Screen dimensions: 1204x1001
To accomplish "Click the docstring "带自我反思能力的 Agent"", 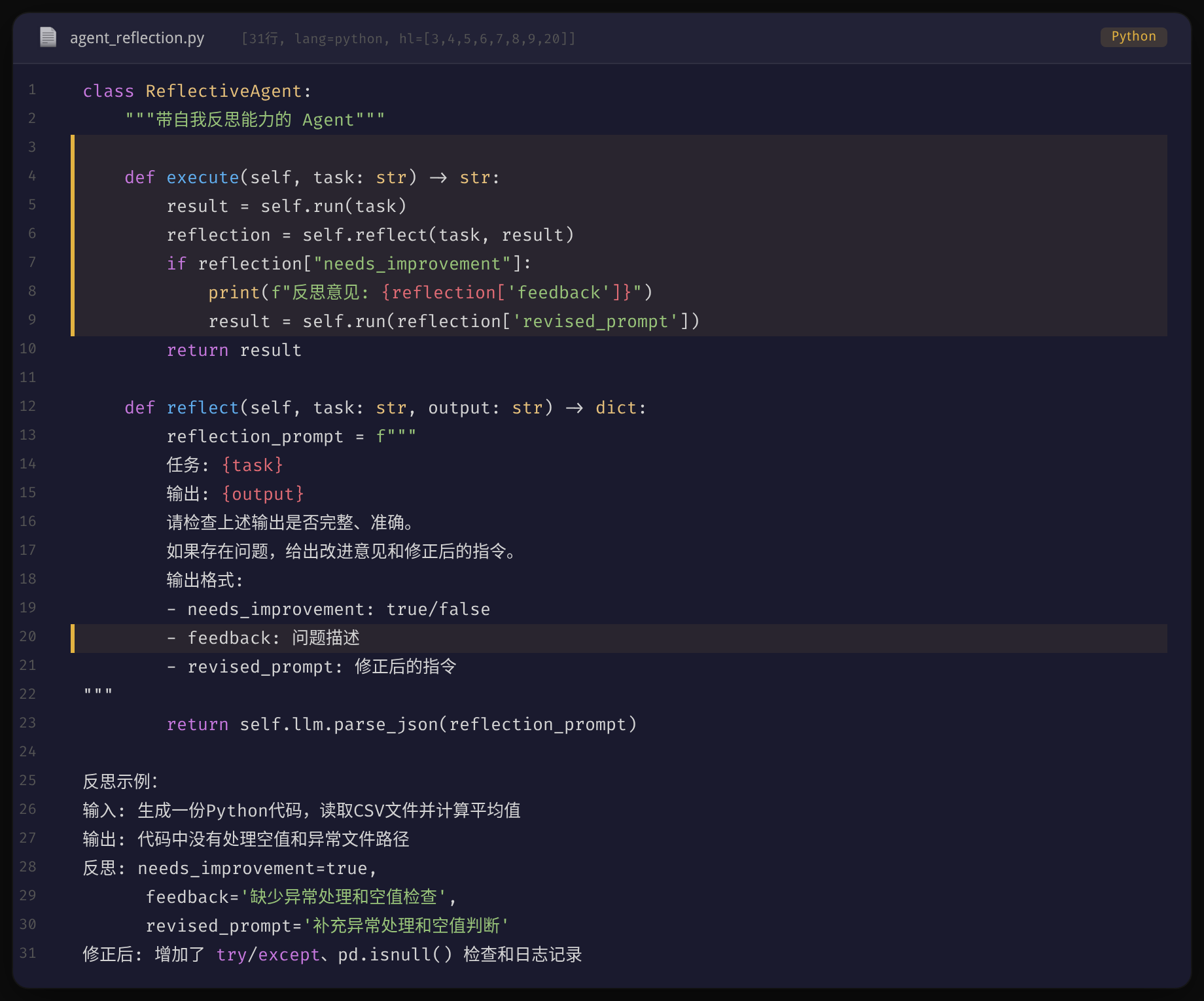I will coord(255,120).
